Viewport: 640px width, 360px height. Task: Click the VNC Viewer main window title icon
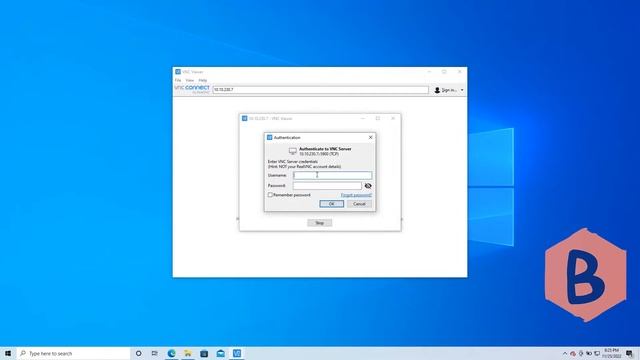pos(178,71)
